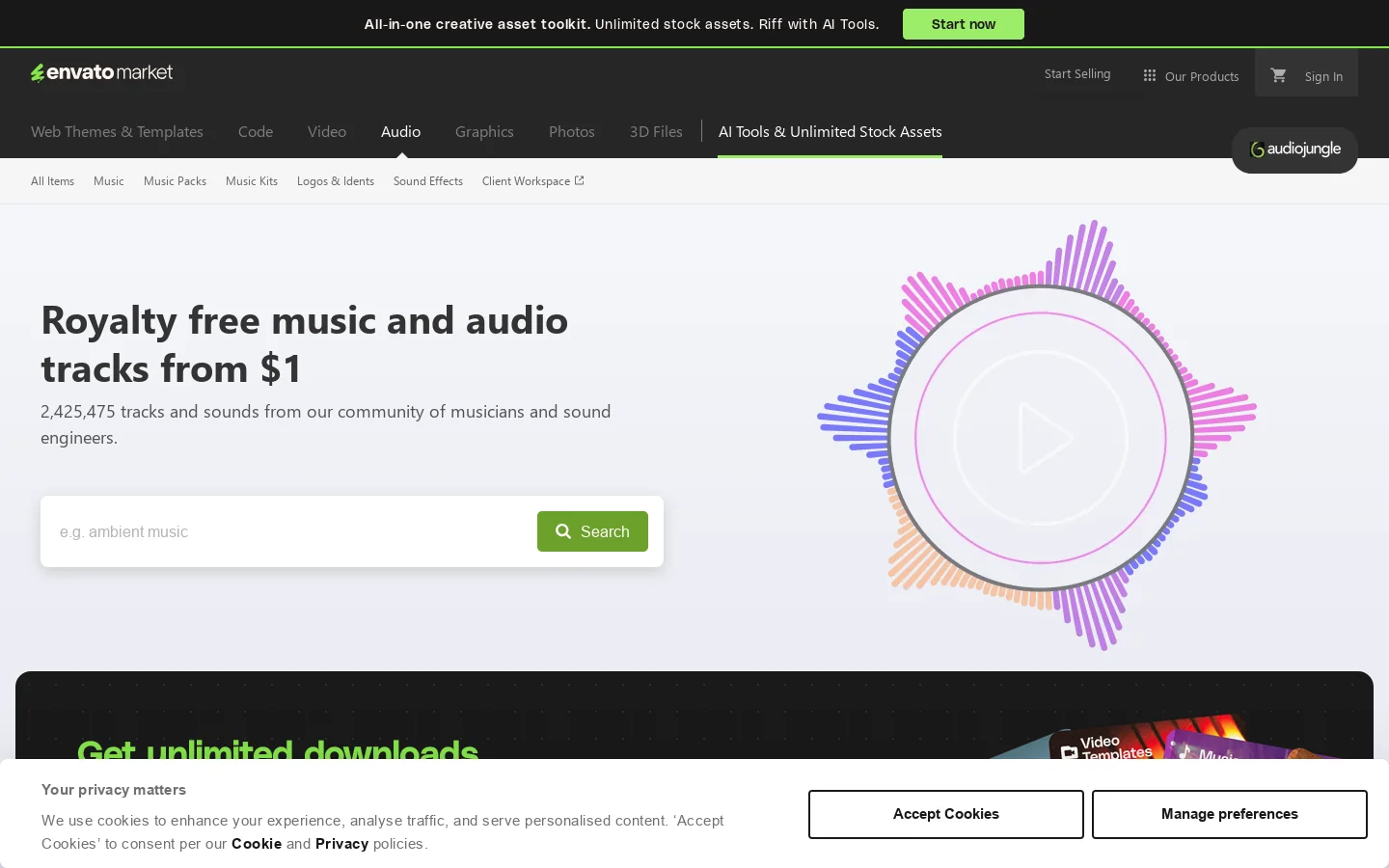Click the magnifier icon in Search button
Image resolution: width=1389 pixels, height=868 pixels.
pyautogui.click(x=563, y=531)
